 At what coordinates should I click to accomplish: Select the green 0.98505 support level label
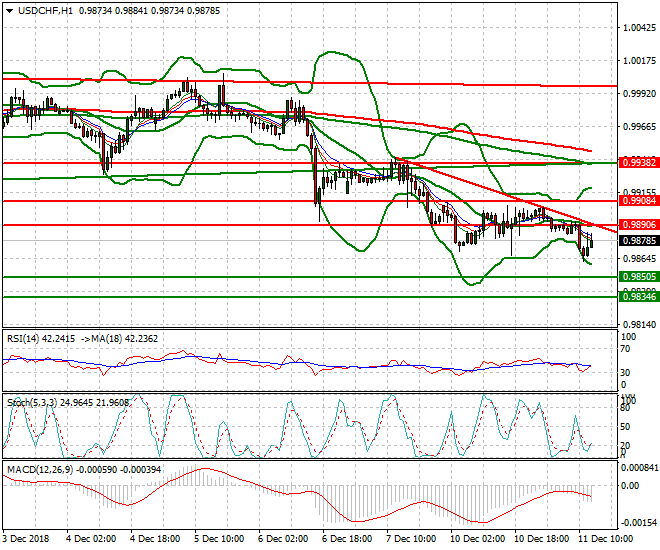tap(639, 276)
